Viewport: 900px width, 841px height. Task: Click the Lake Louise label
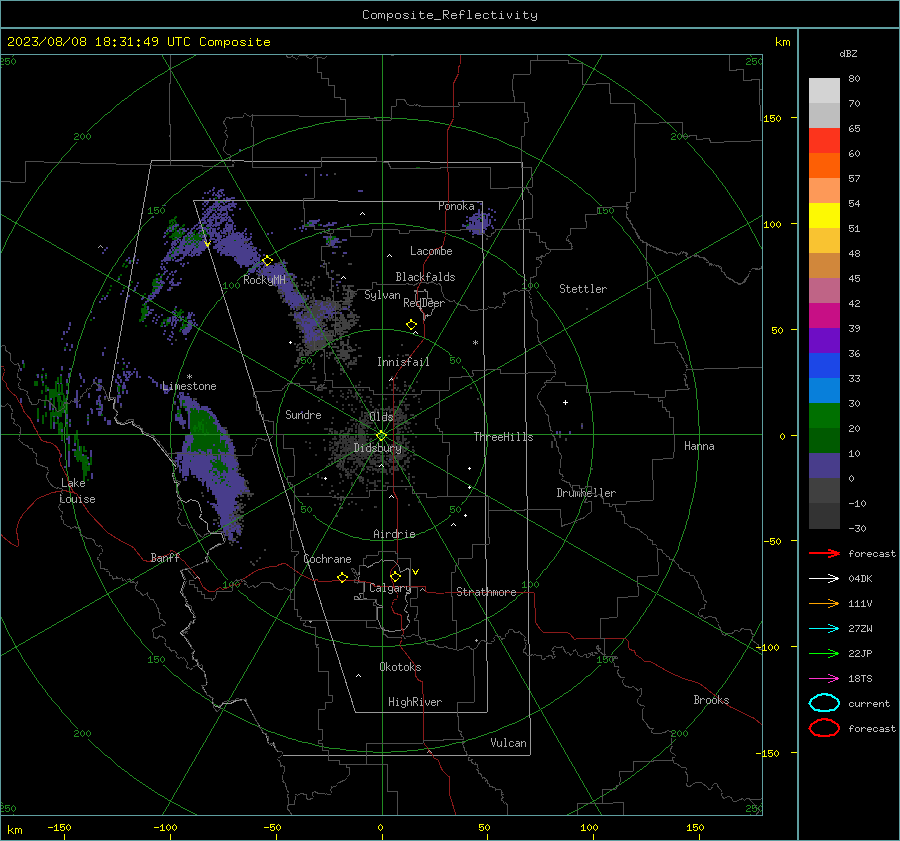tap(78, 491)
